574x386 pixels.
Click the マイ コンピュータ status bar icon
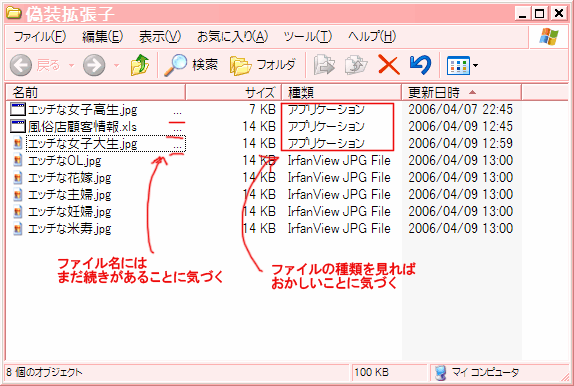click(x=441, y=373)
